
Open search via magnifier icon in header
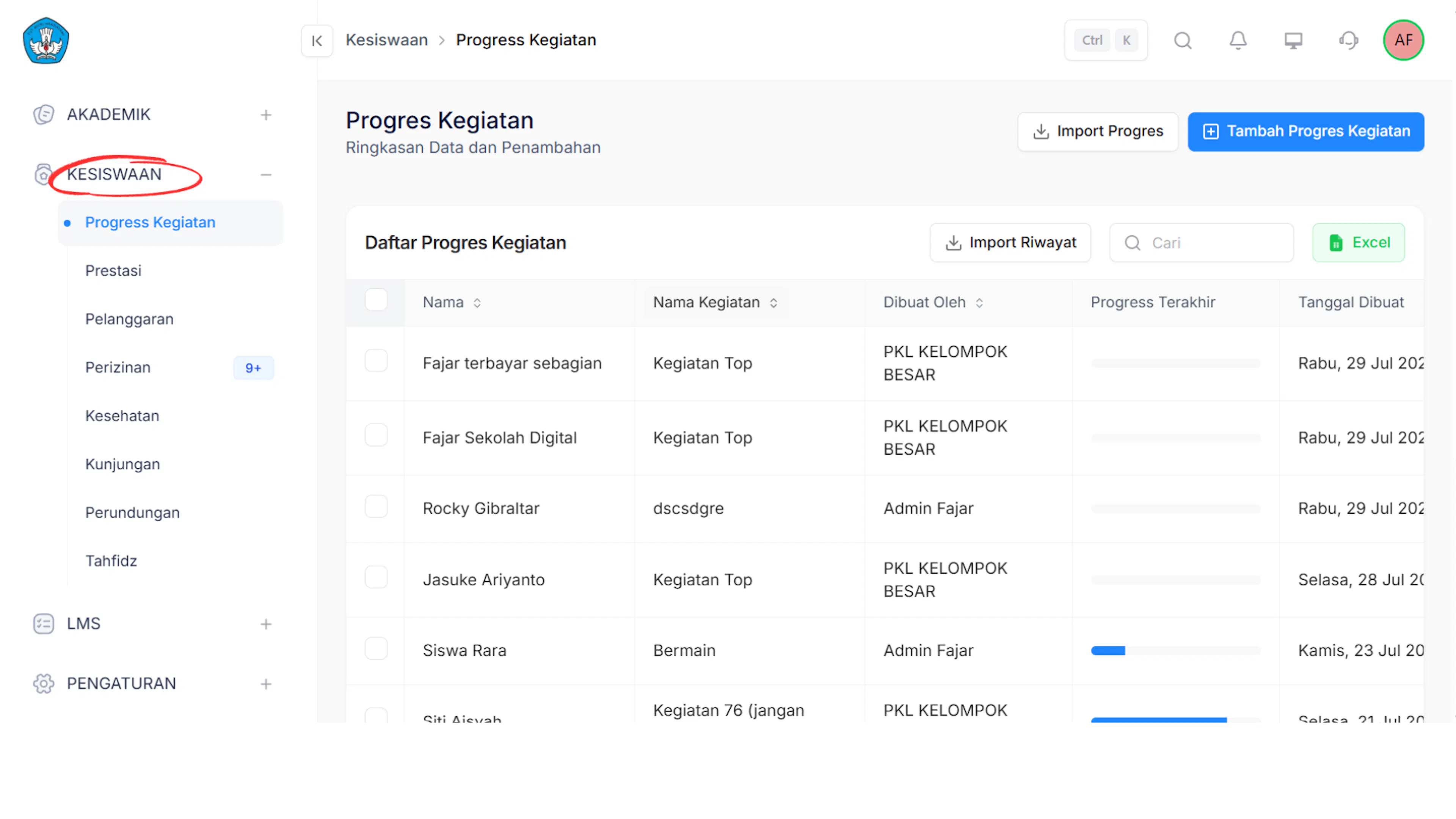coord(1183,40)
